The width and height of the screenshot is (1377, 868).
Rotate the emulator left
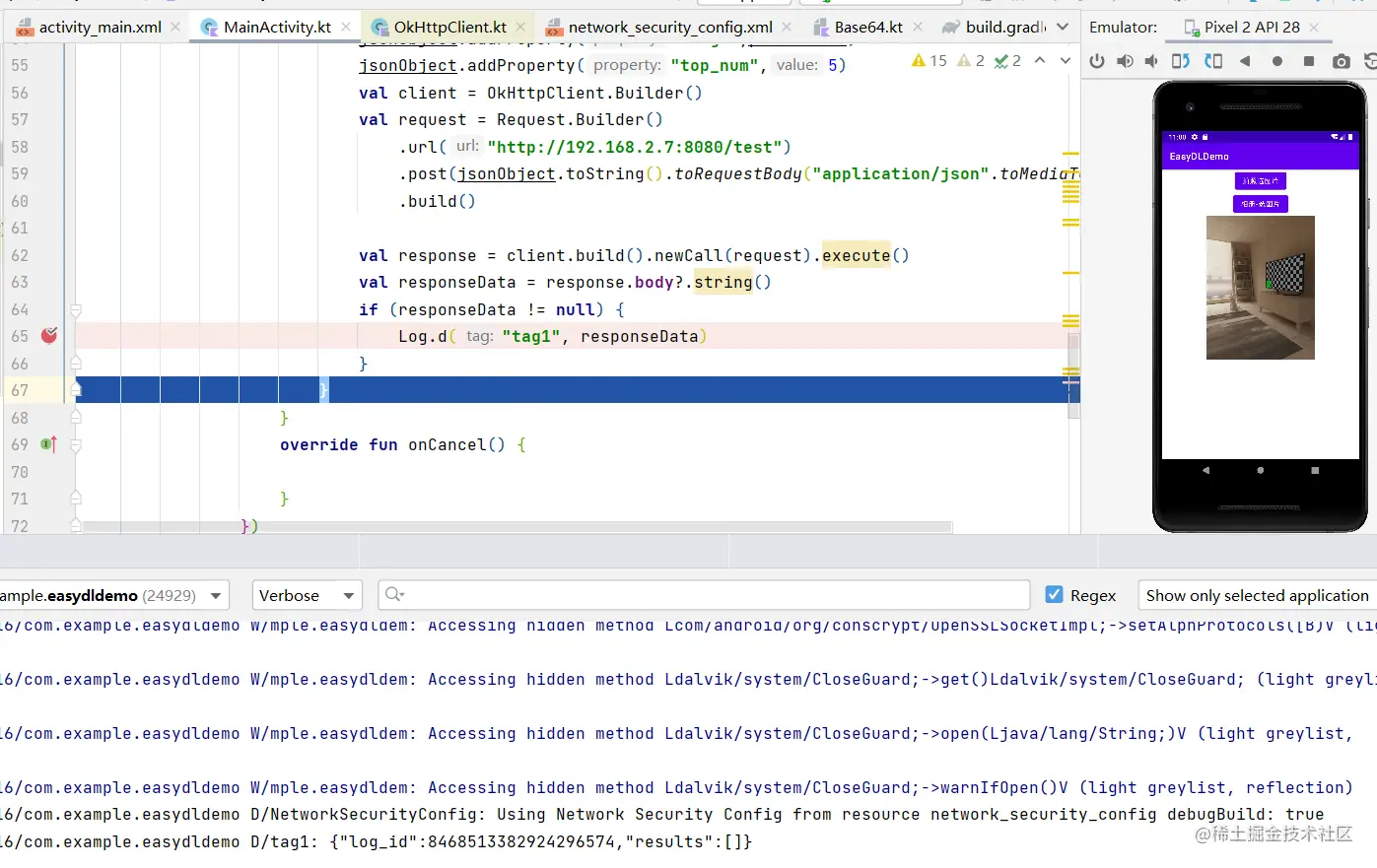[x=1181, y=61]
